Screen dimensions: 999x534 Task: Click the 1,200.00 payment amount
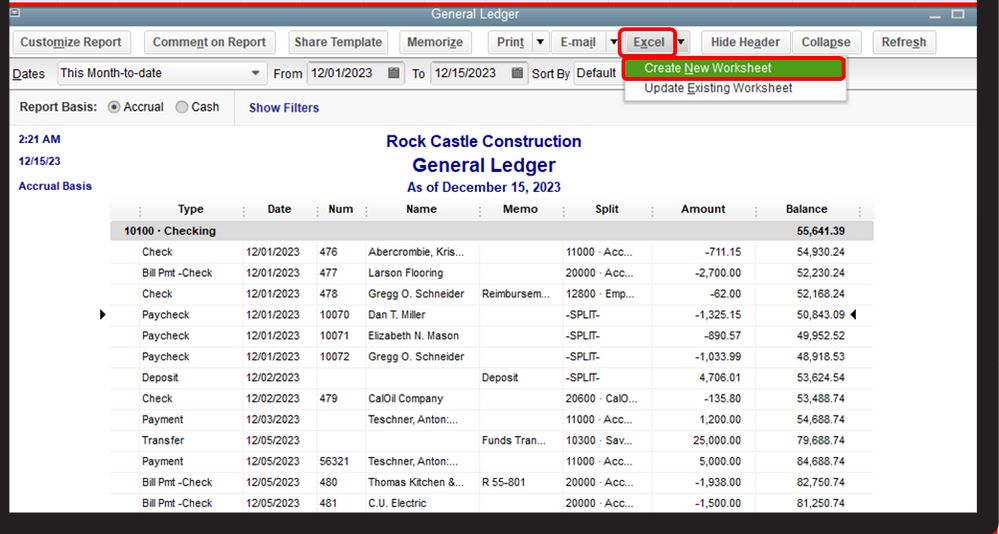(x=720, y=419)
